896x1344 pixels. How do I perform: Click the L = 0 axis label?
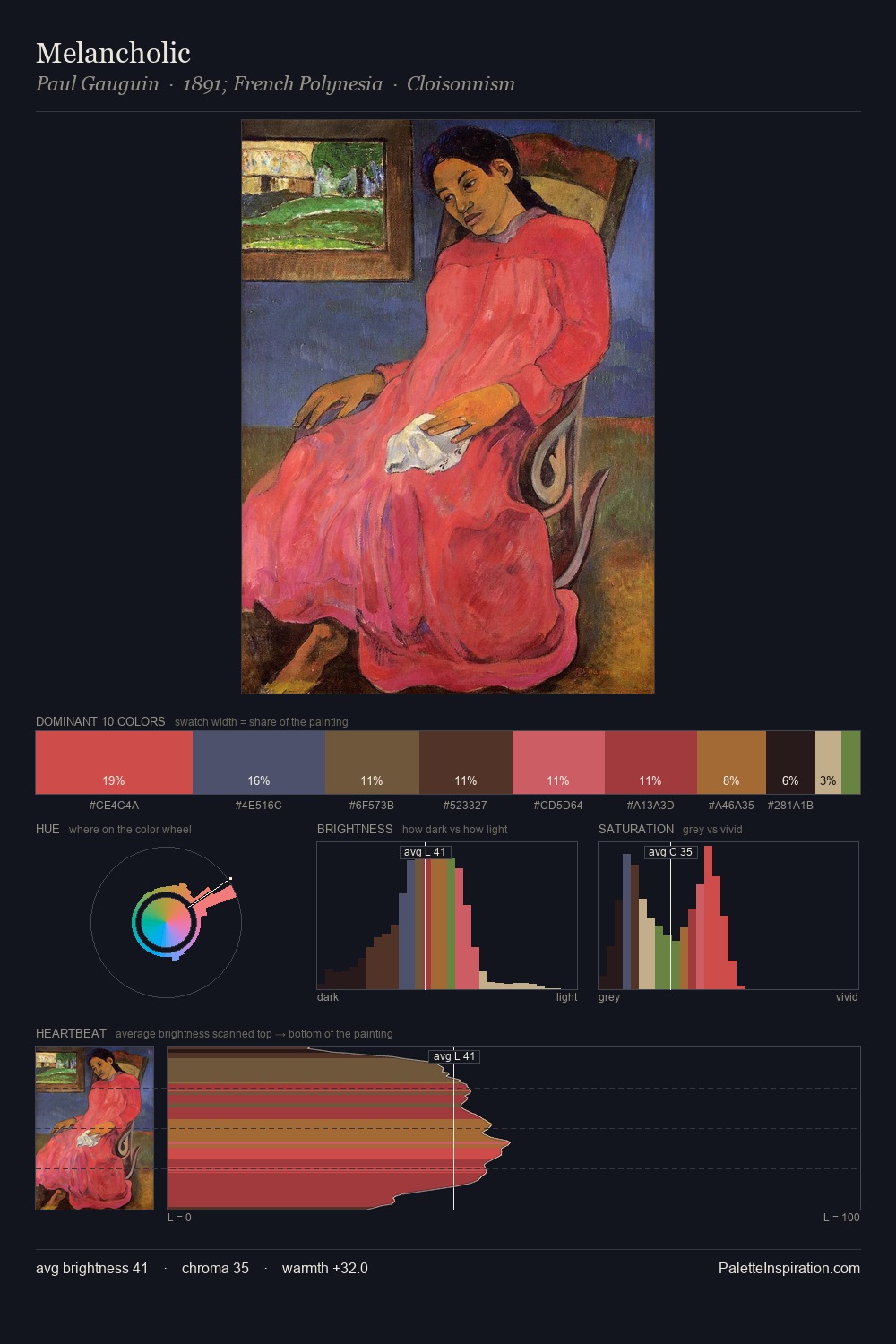(179, 1218)
